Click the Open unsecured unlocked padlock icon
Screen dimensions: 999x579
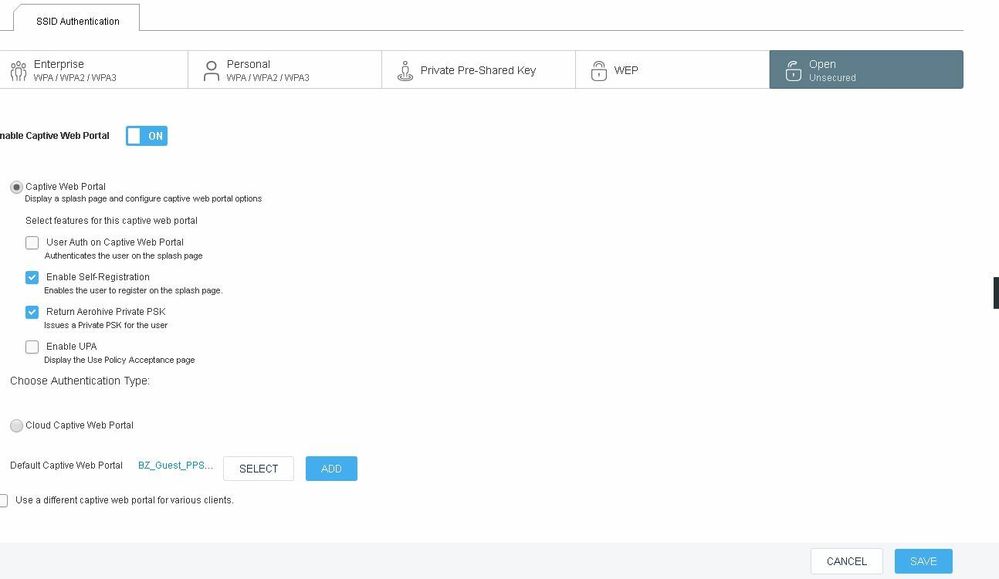[792, 70]
